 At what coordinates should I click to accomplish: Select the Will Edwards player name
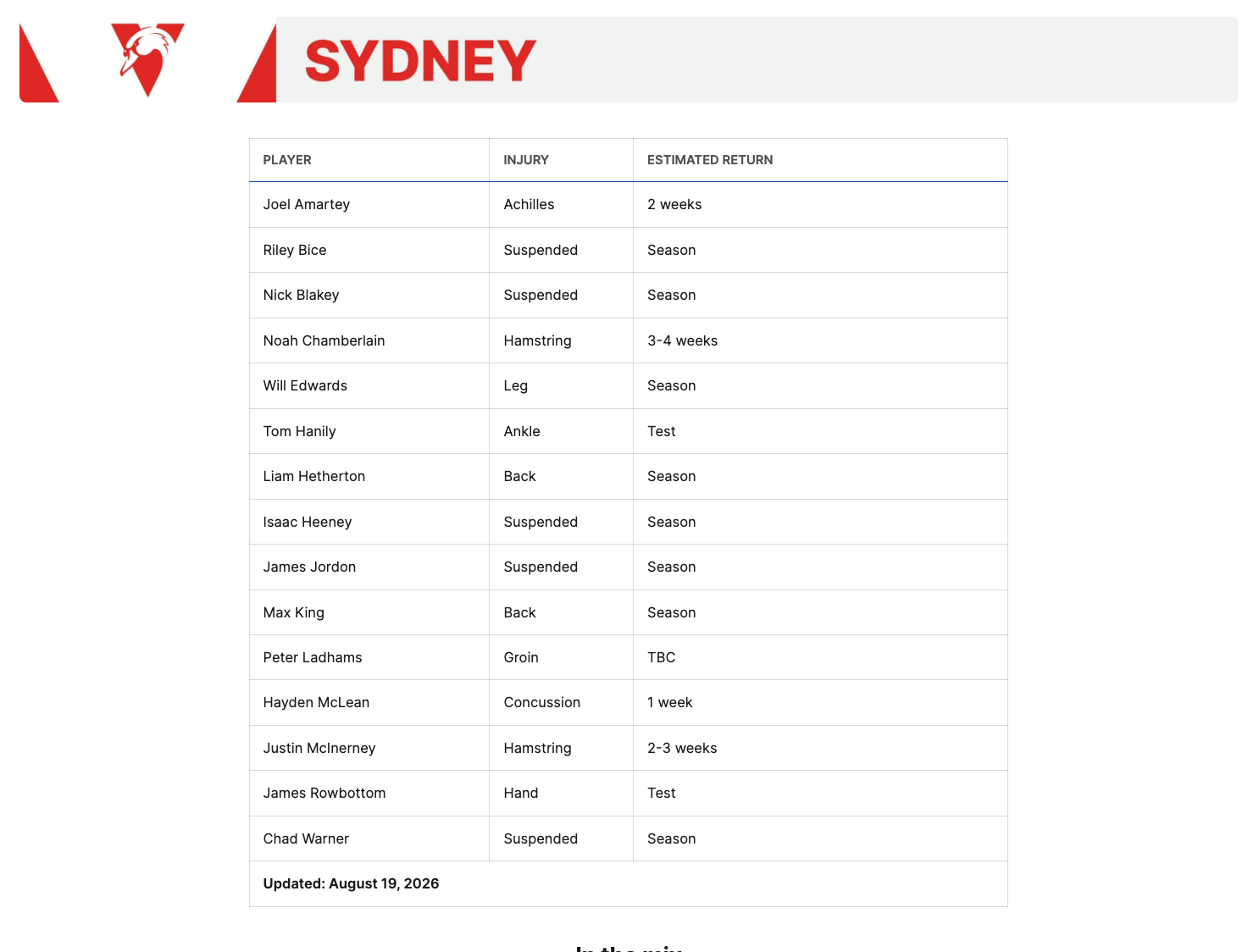(x=305, y=386)
